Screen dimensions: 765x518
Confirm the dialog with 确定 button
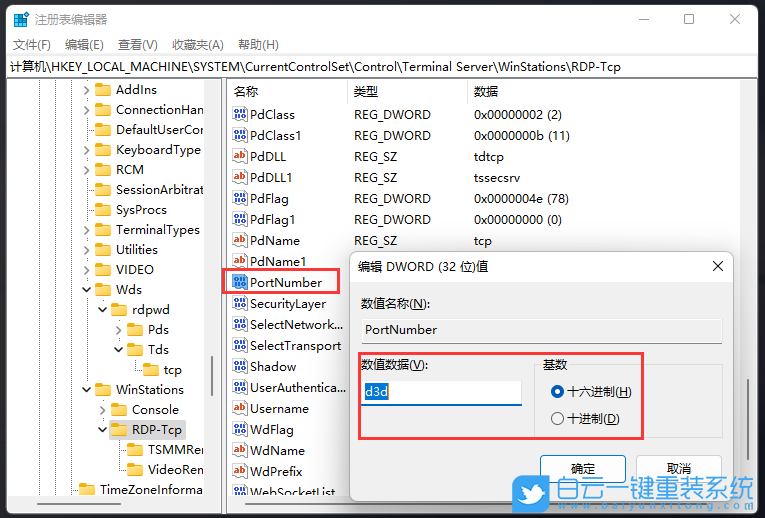coord(583,469)
